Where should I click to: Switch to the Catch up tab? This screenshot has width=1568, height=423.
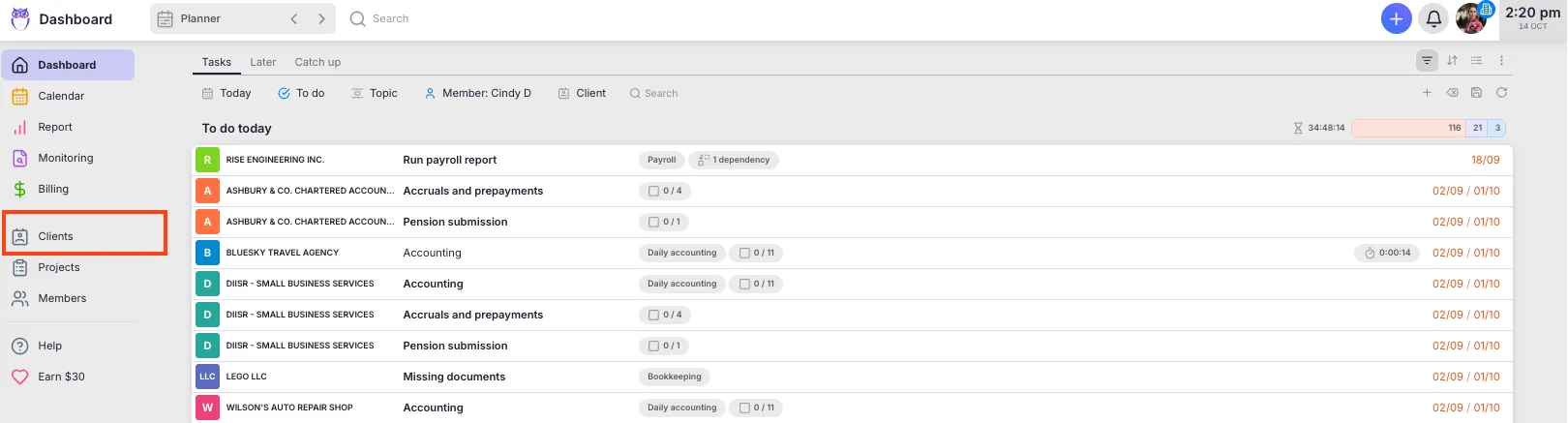click(317, 62)
